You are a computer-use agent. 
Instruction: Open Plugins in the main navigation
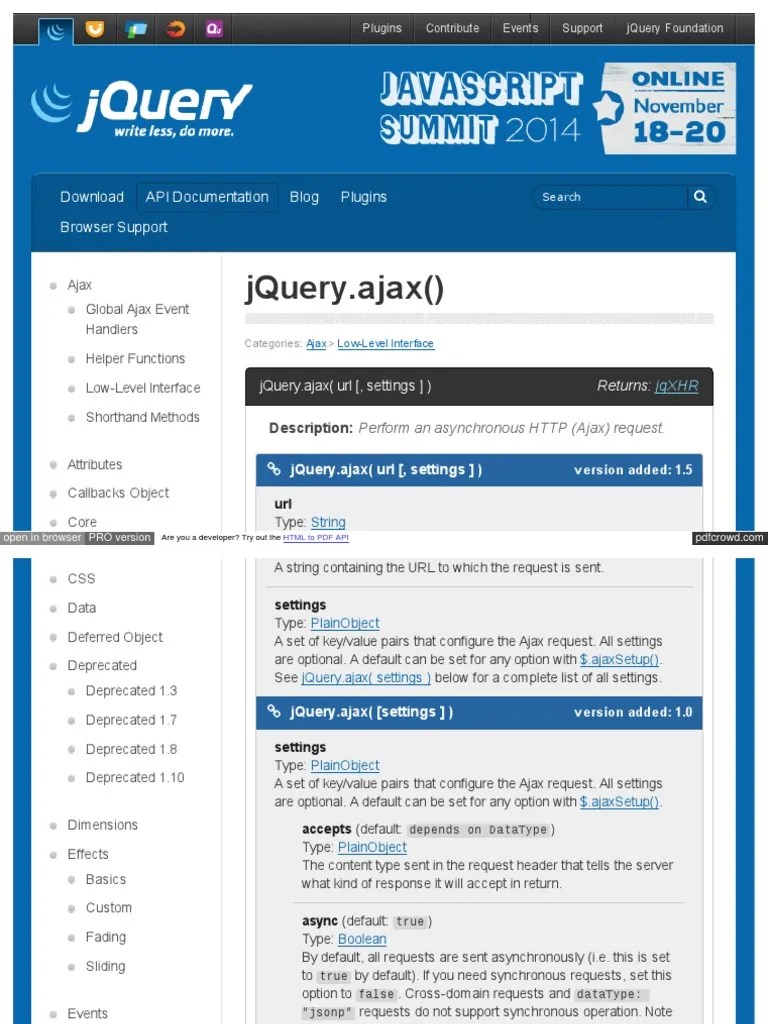pyautogui.click(x=364, y=197)
